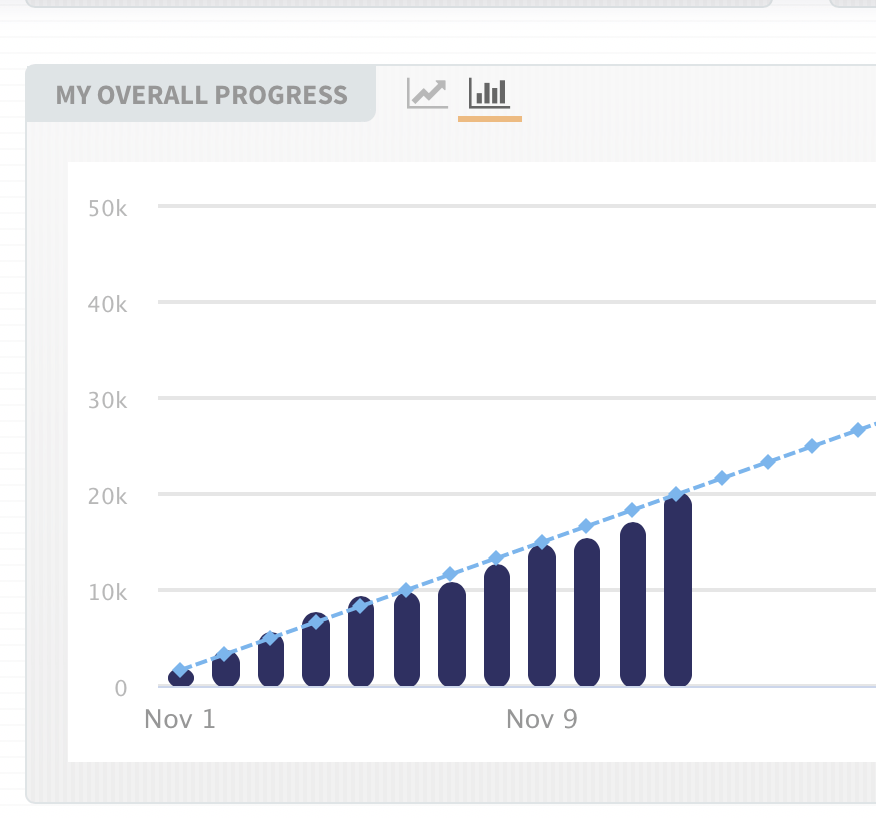Viewport: 876px width, 818px height.
Task: Click the Nov 1 bar in chart
Action: coord(181,678)
